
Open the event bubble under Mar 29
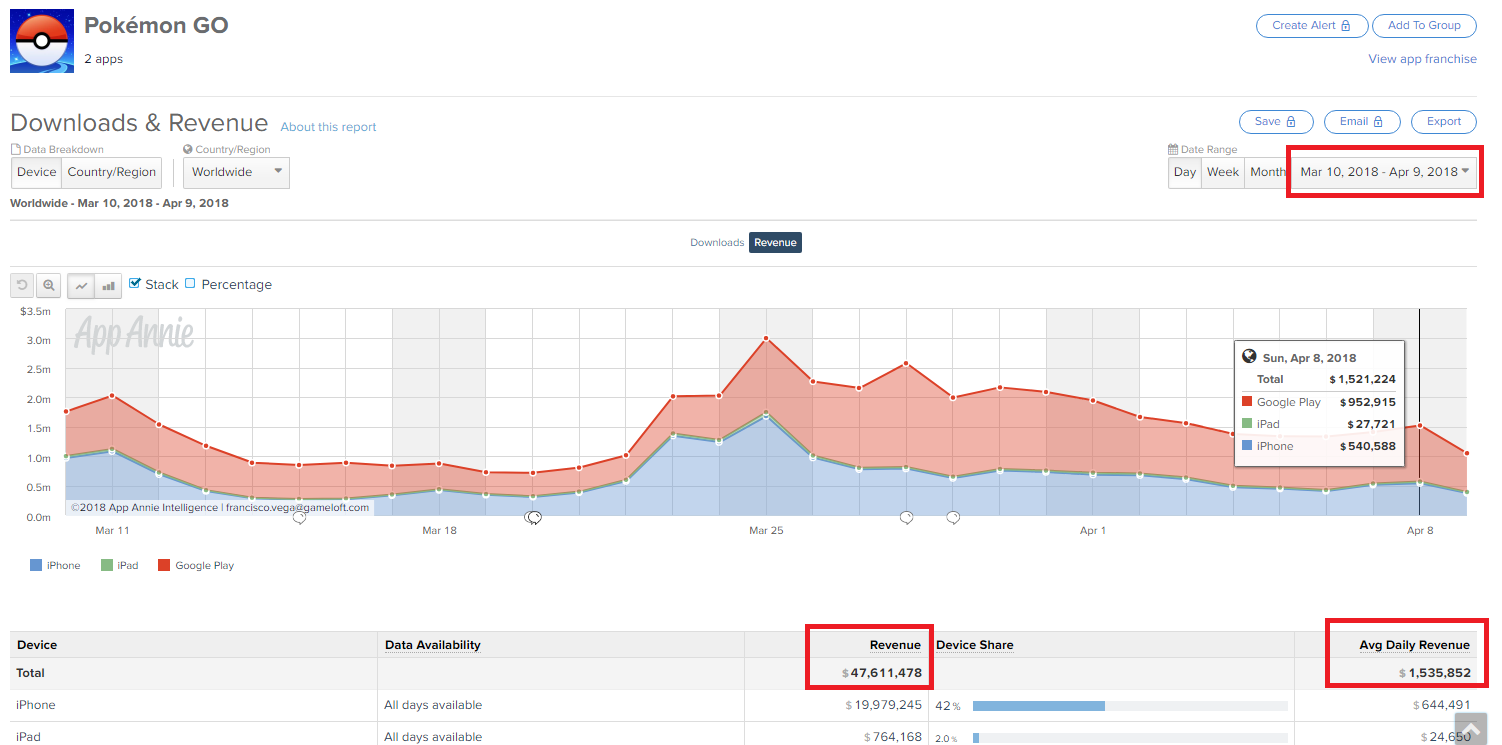(x=953, y=517)
